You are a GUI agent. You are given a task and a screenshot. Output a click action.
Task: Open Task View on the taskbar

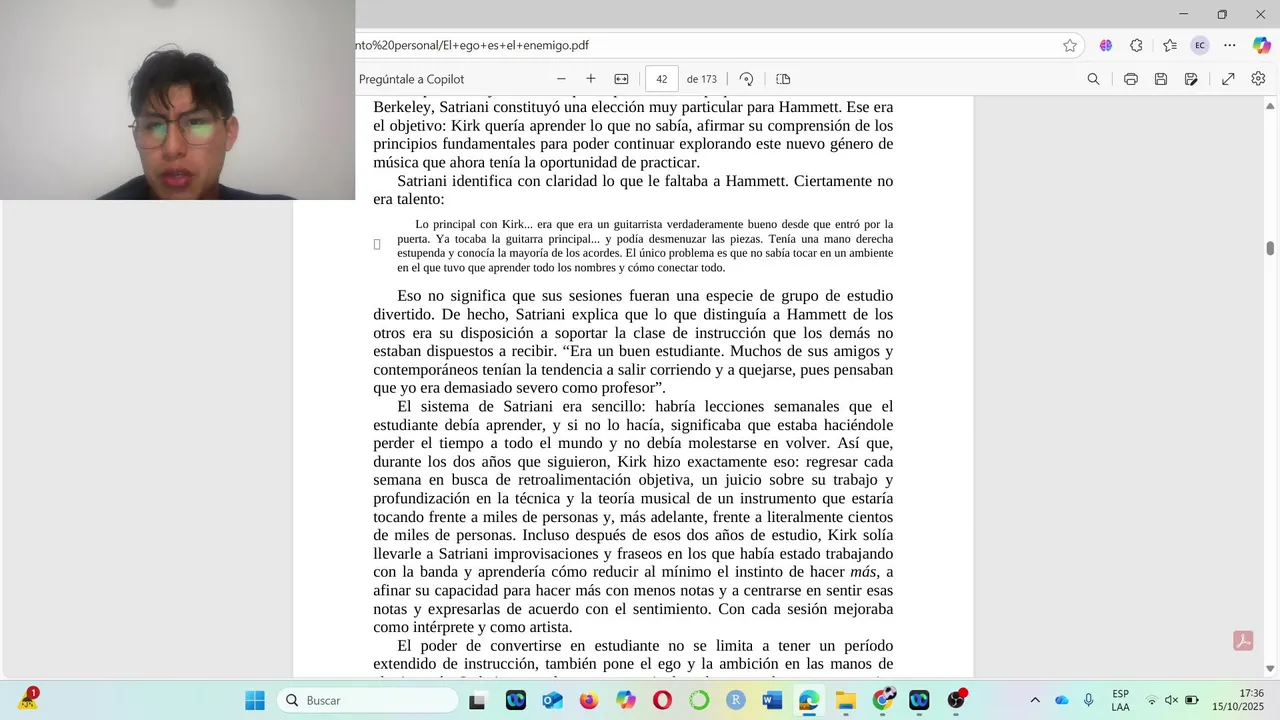coord(477,700)
